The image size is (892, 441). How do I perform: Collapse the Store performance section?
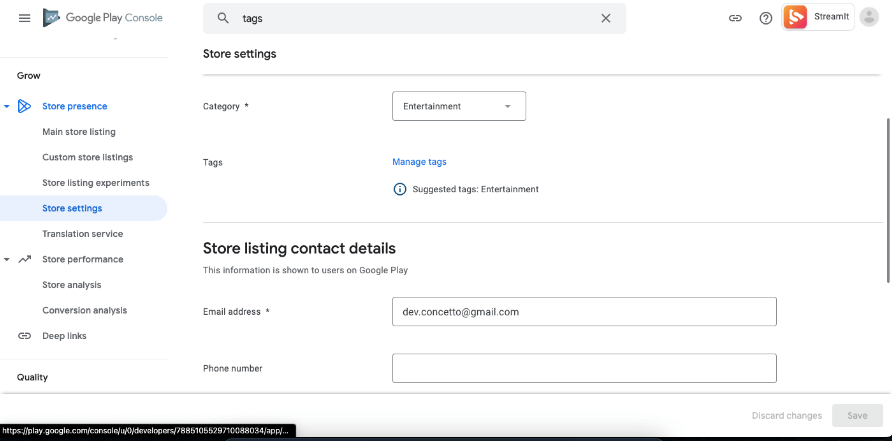(x=7, y=260)
